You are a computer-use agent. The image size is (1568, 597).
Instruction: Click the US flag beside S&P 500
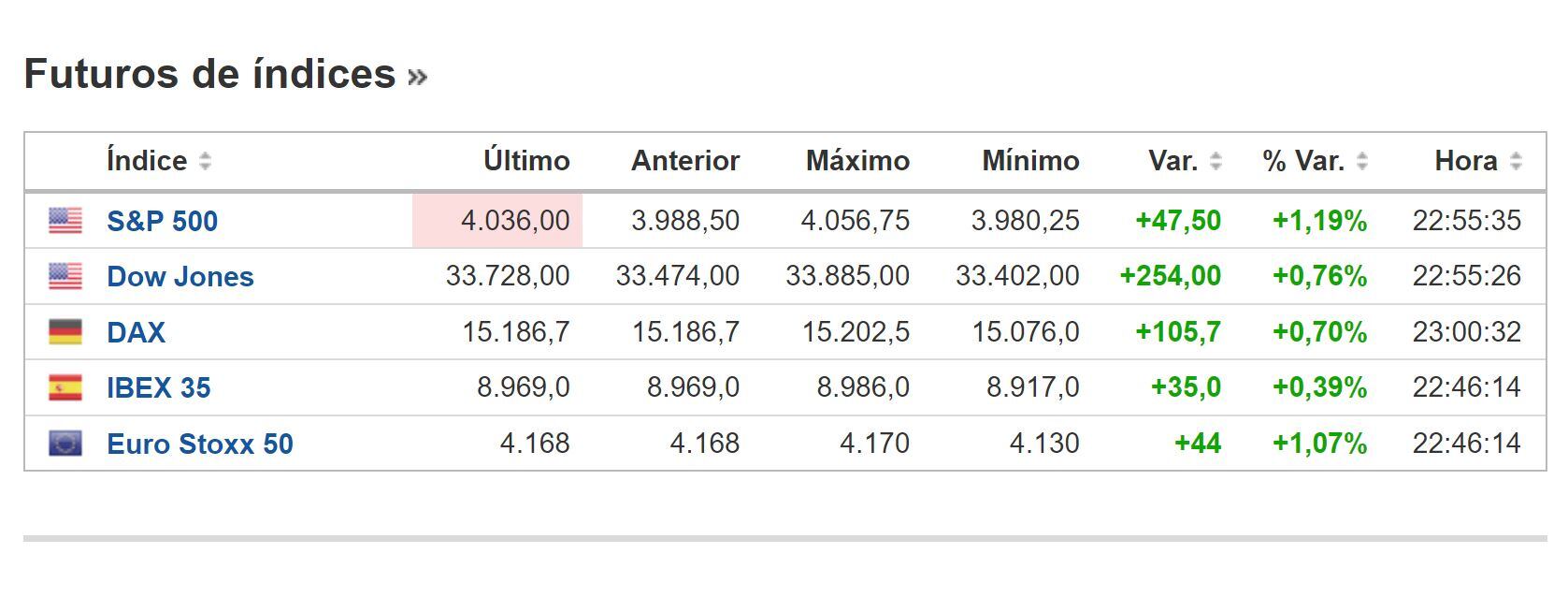(64, 221)
